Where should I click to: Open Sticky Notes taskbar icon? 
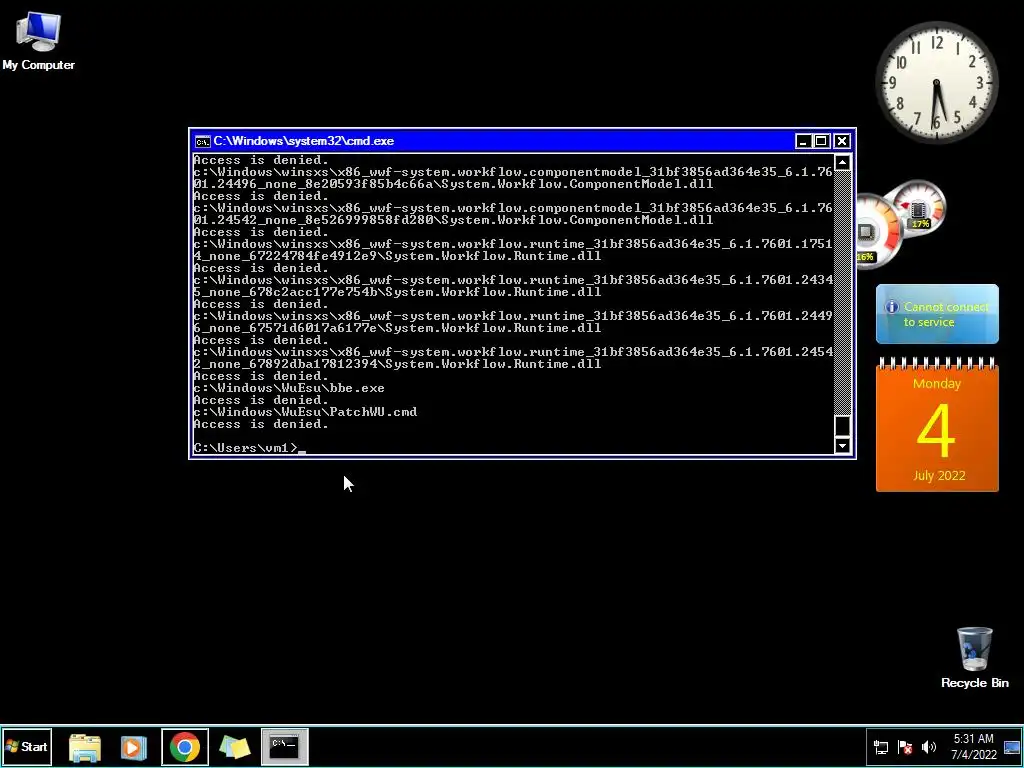coord(234,747)
